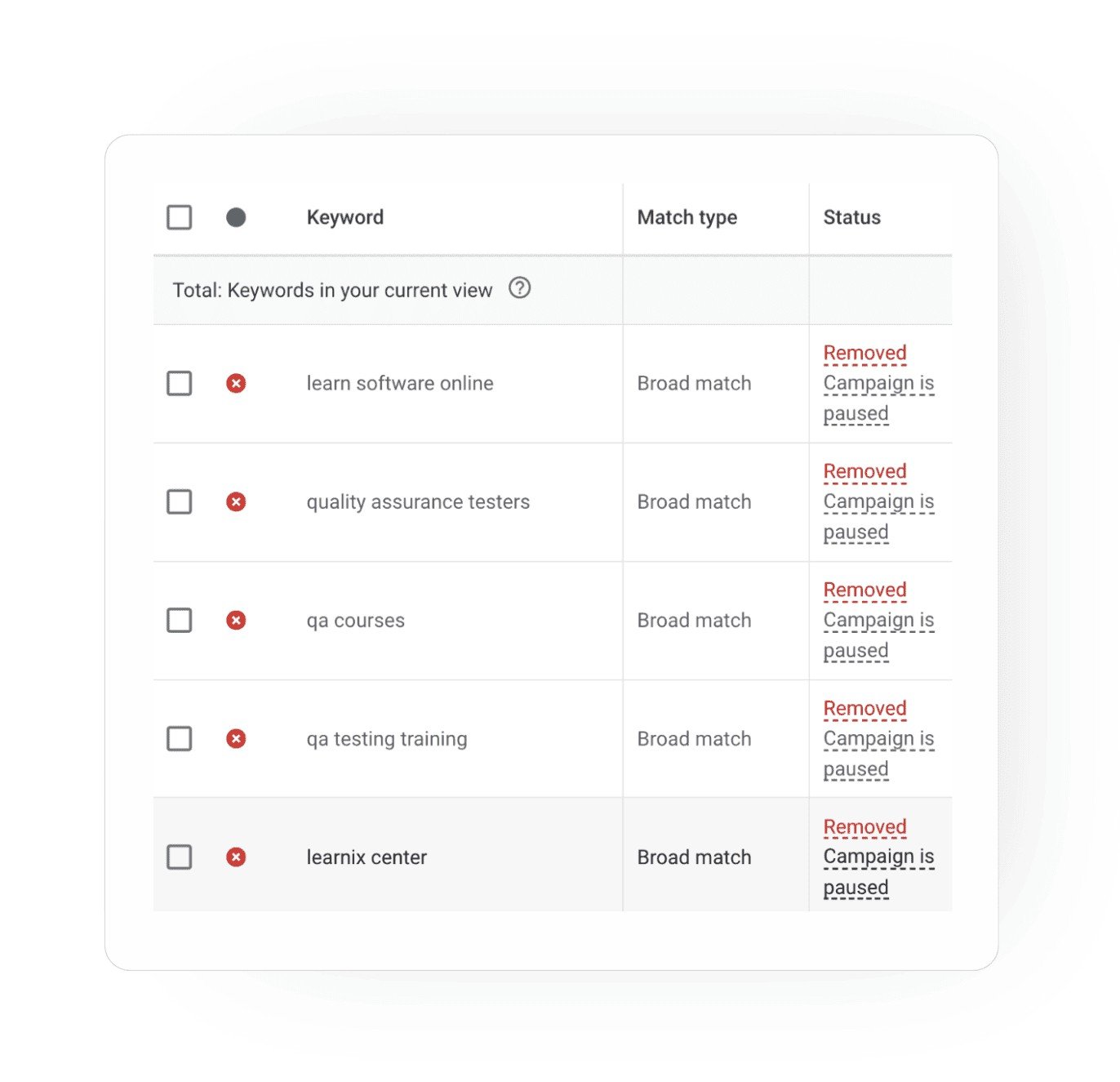
Task: Click Campaign is paused link in qa courses row
Action: pyautogui.click(x=878, y=635)
